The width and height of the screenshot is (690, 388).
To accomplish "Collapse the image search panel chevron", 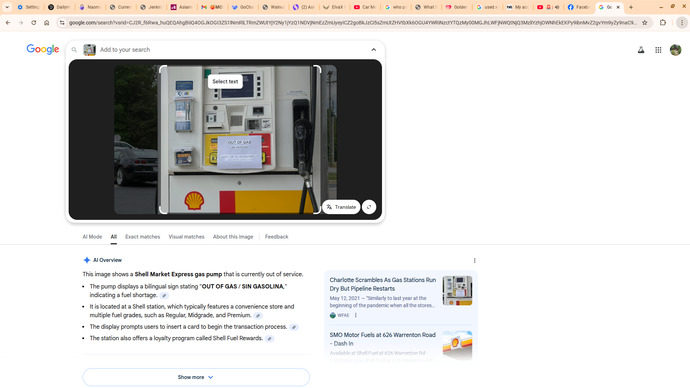I will tap(374, 50).
